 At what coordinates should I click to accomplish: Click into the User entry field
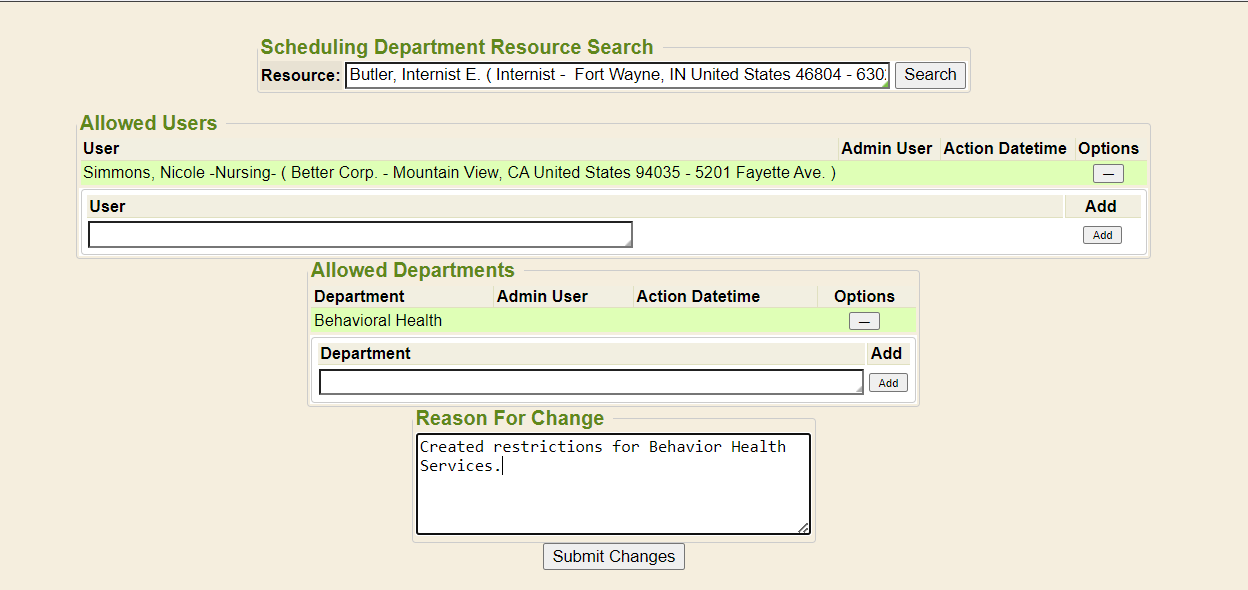point(360,234)
